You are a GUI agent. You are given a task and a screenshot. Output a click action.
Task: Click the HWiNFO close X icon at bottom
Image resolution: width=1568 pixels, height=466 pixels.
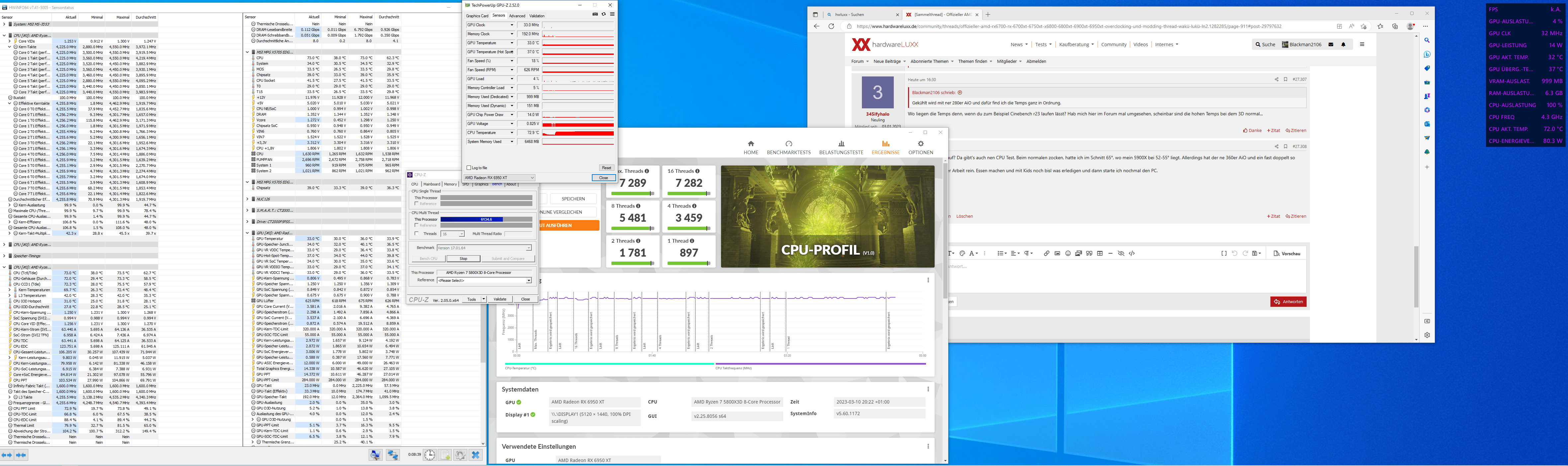point(475,455)
